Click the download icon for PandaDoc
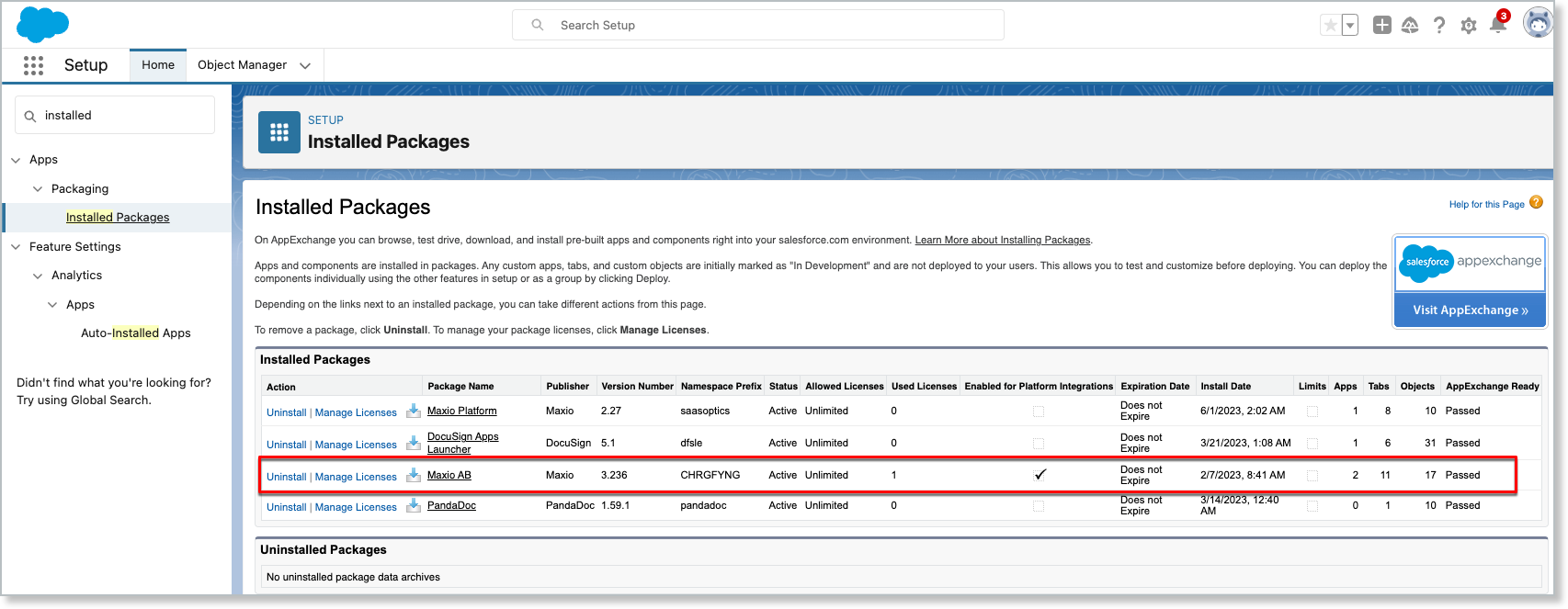 pos(414,505)
